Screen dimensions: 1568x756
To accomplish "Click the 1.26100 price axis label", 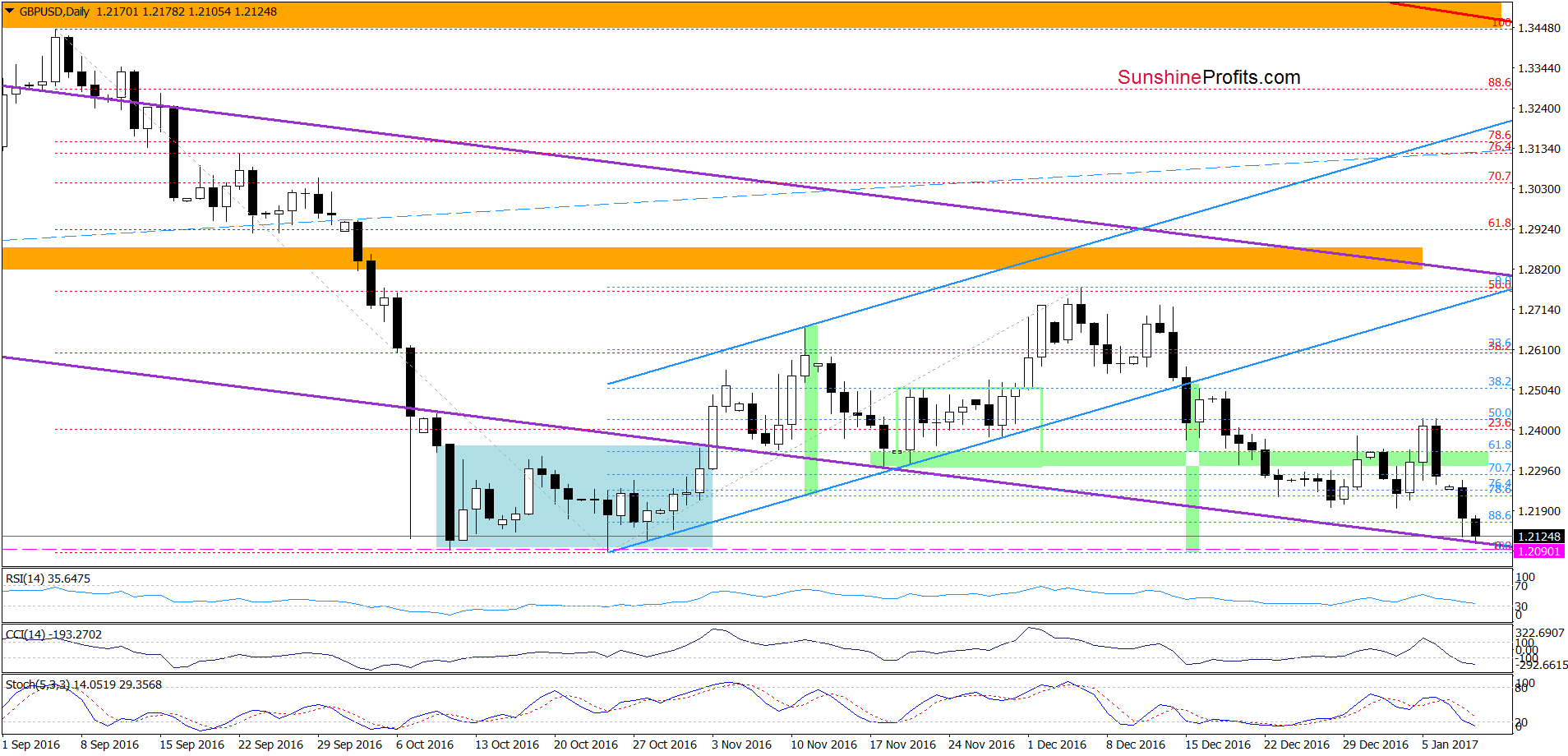I will [x=1538, y=350].
